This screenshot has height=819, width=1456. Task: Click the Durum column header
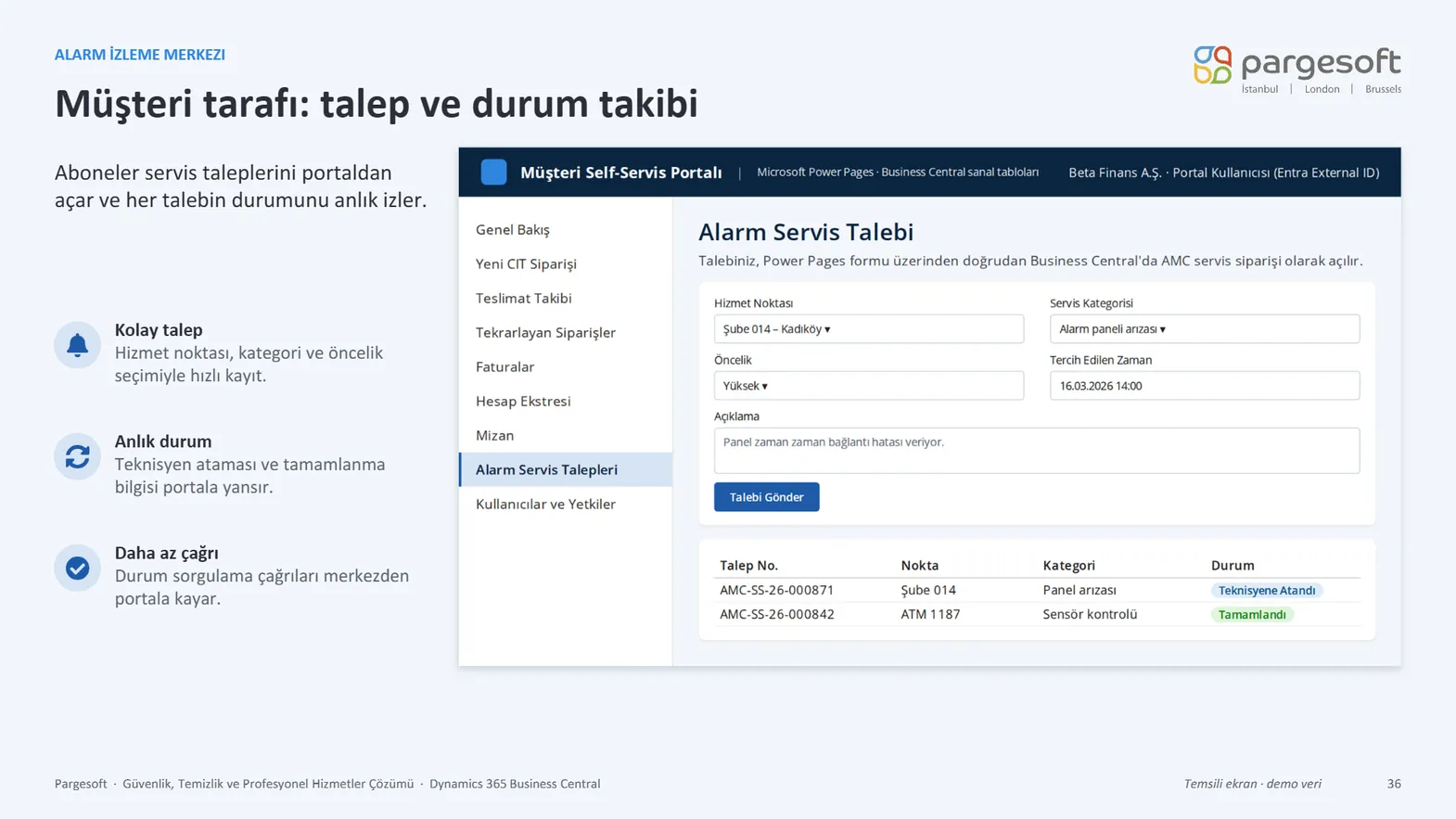[1232, 565]
